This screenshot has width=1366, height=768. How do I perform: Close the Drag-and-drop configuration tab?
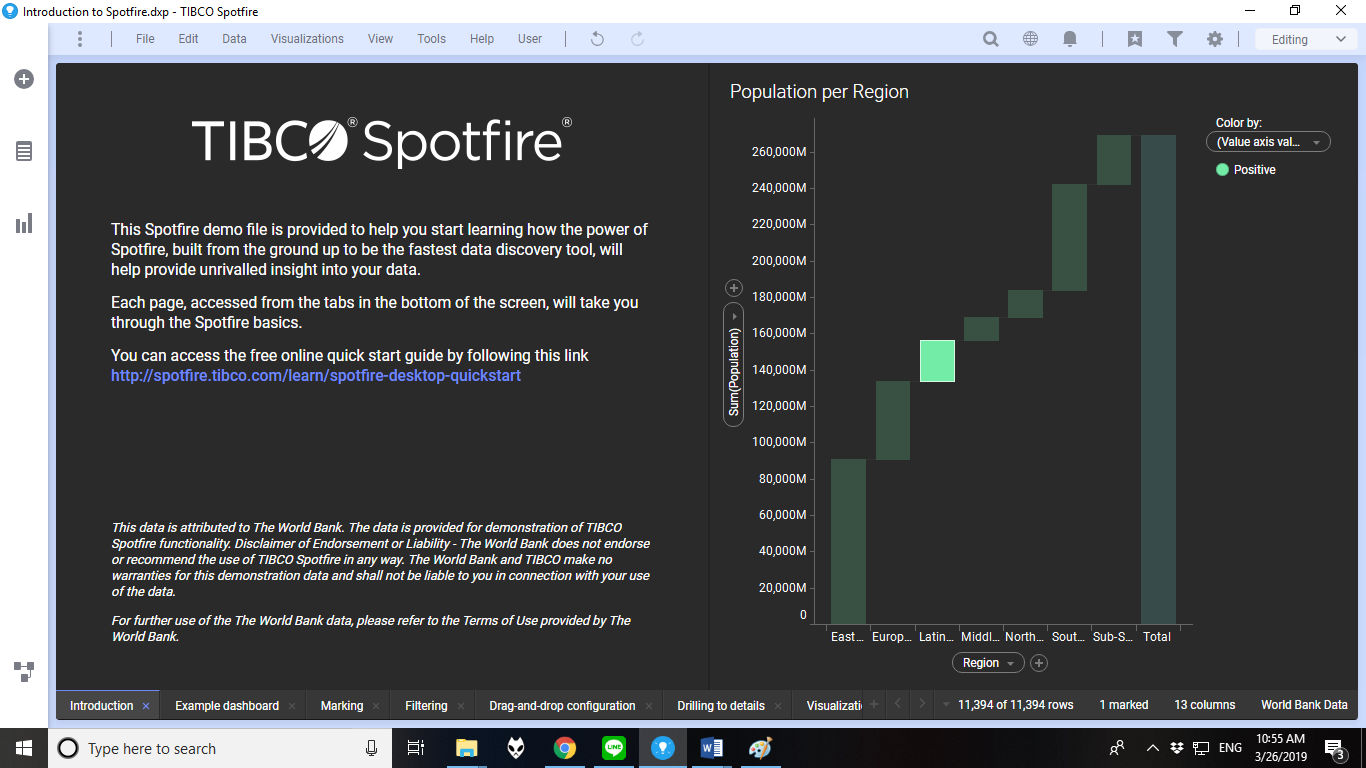[x=649, y=706]
